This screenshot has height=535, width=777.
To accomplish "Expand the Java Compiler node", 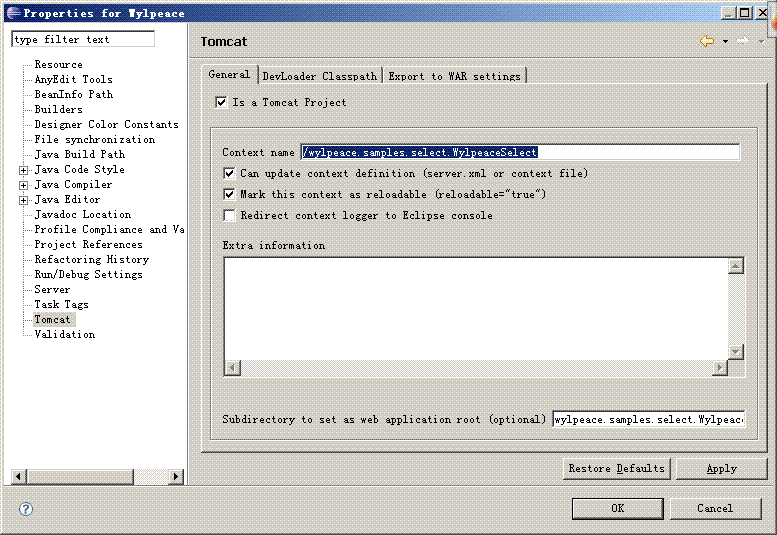I will pyautogui.click(x=23, y=185).
